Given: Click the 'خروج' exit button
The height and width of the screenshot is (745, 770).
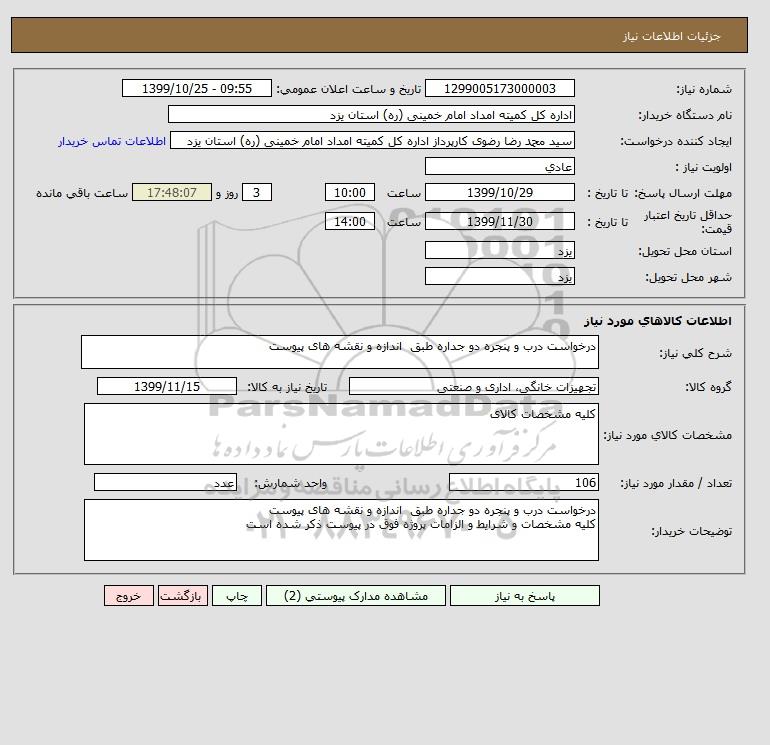Looking at the screenshot, I should click(x=129, y=595).
